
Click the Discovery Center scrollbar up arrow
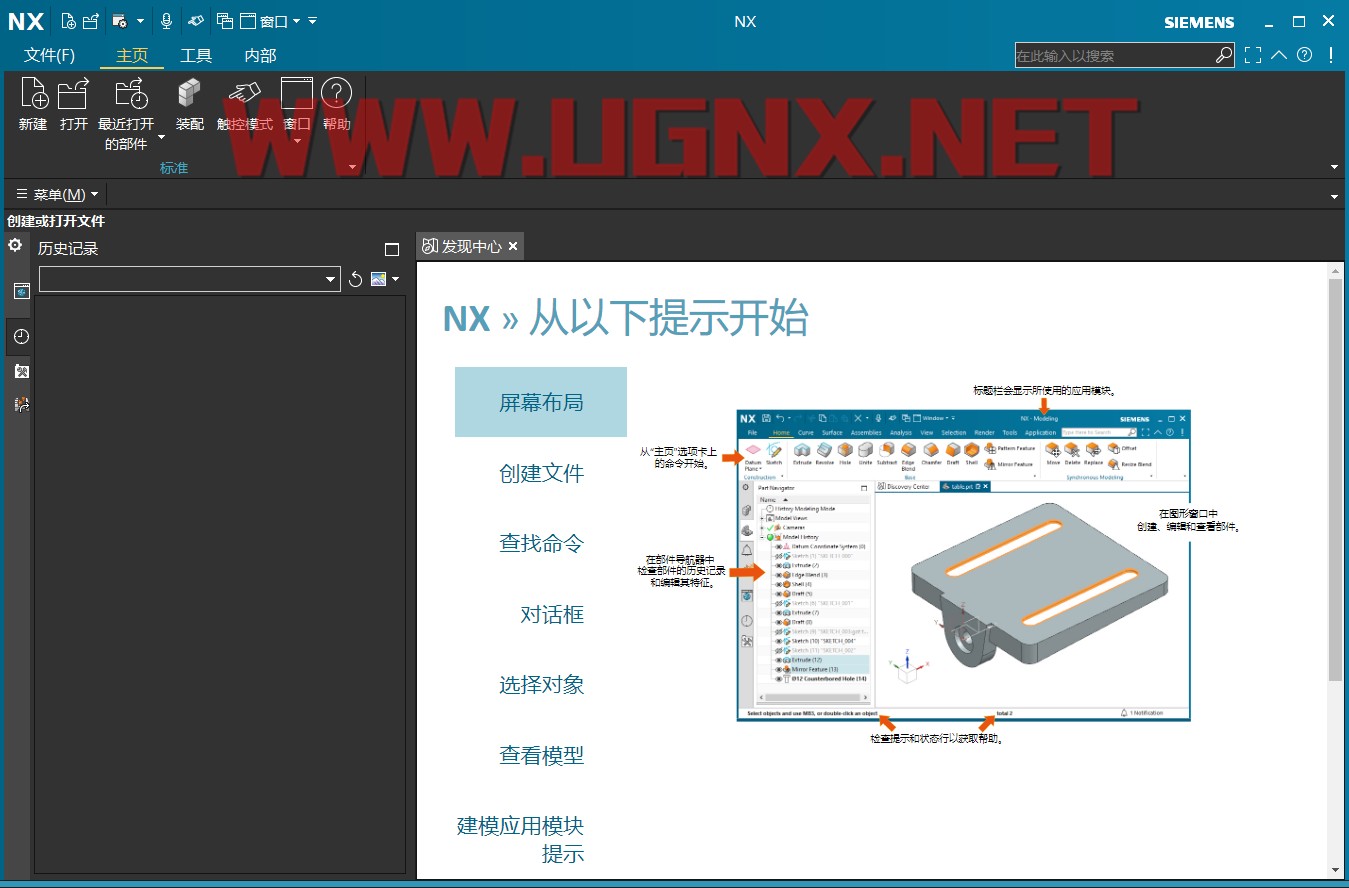click(x=1335, y=270)
